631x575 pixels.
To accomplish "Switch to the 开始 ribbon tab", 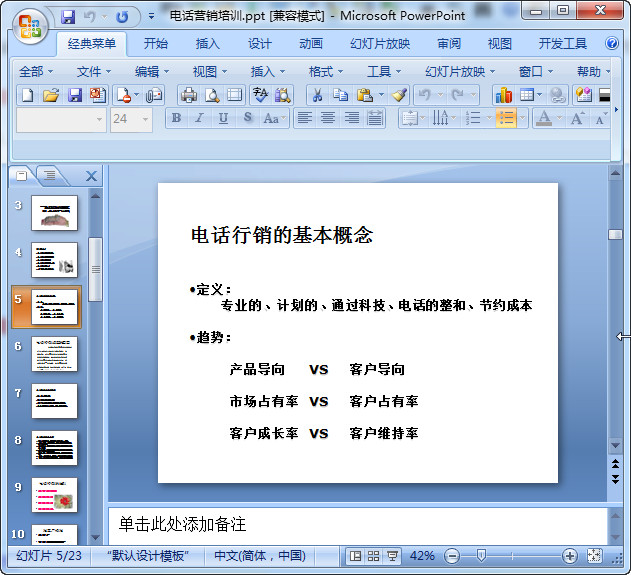I will (x=156, y=43).
